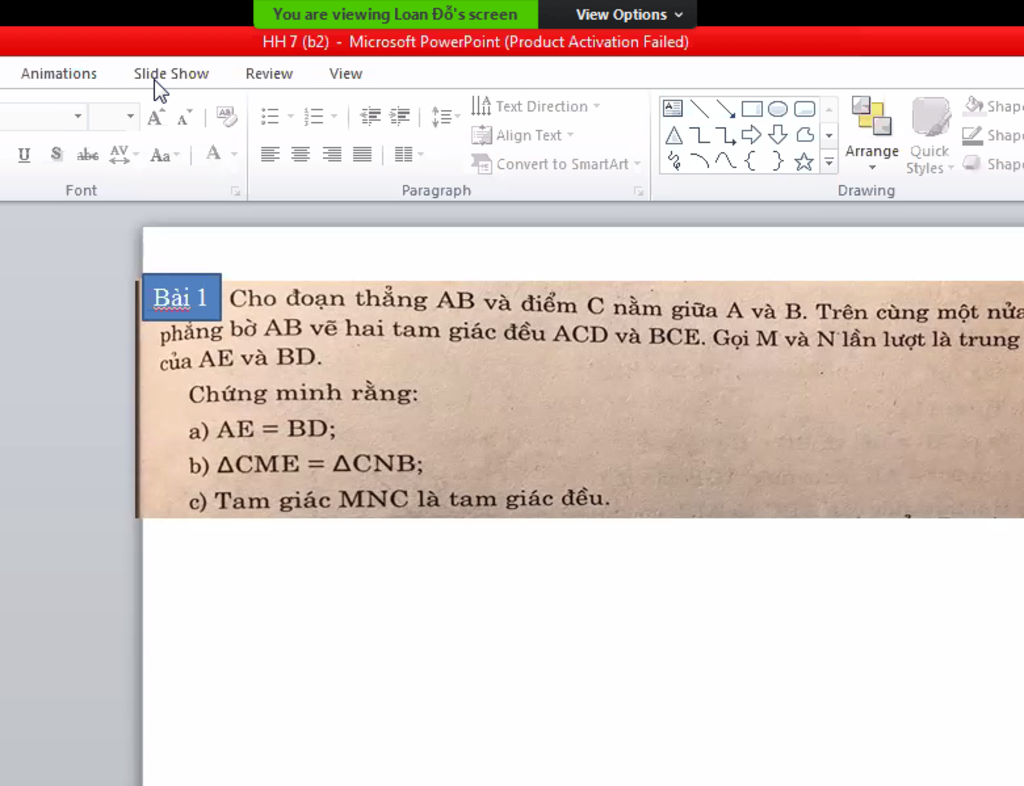
Task: Select the Left Brace shape
Action: [751, 161]
